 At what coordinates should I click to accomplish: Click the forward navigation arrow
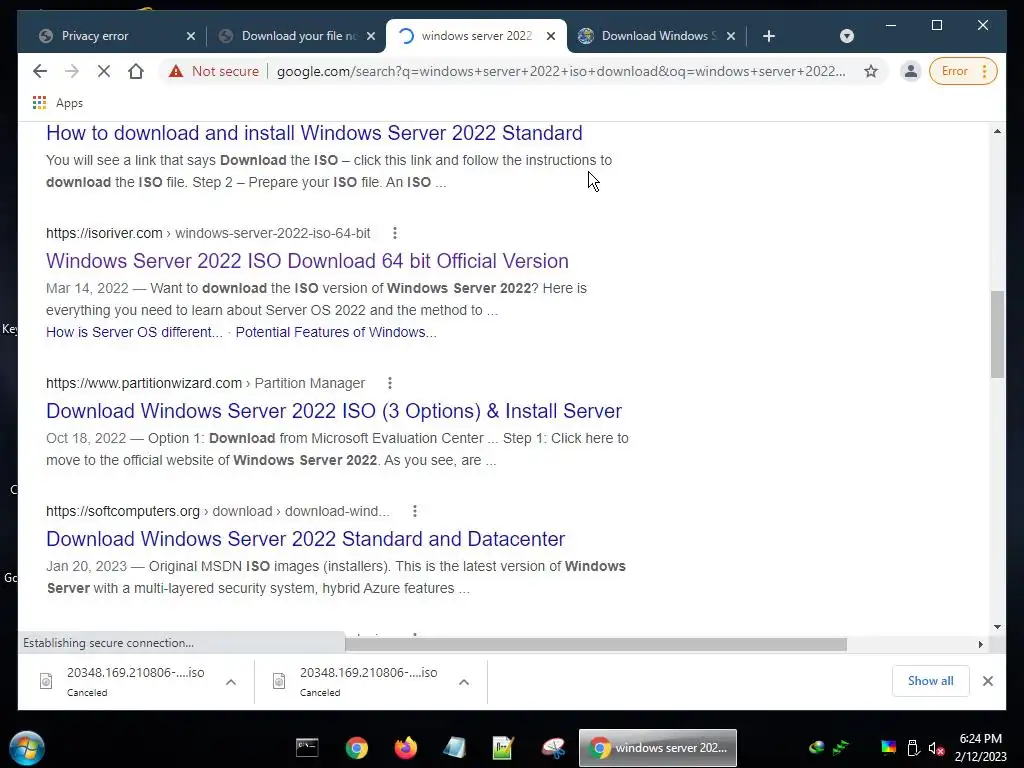(x=72, y=71)
